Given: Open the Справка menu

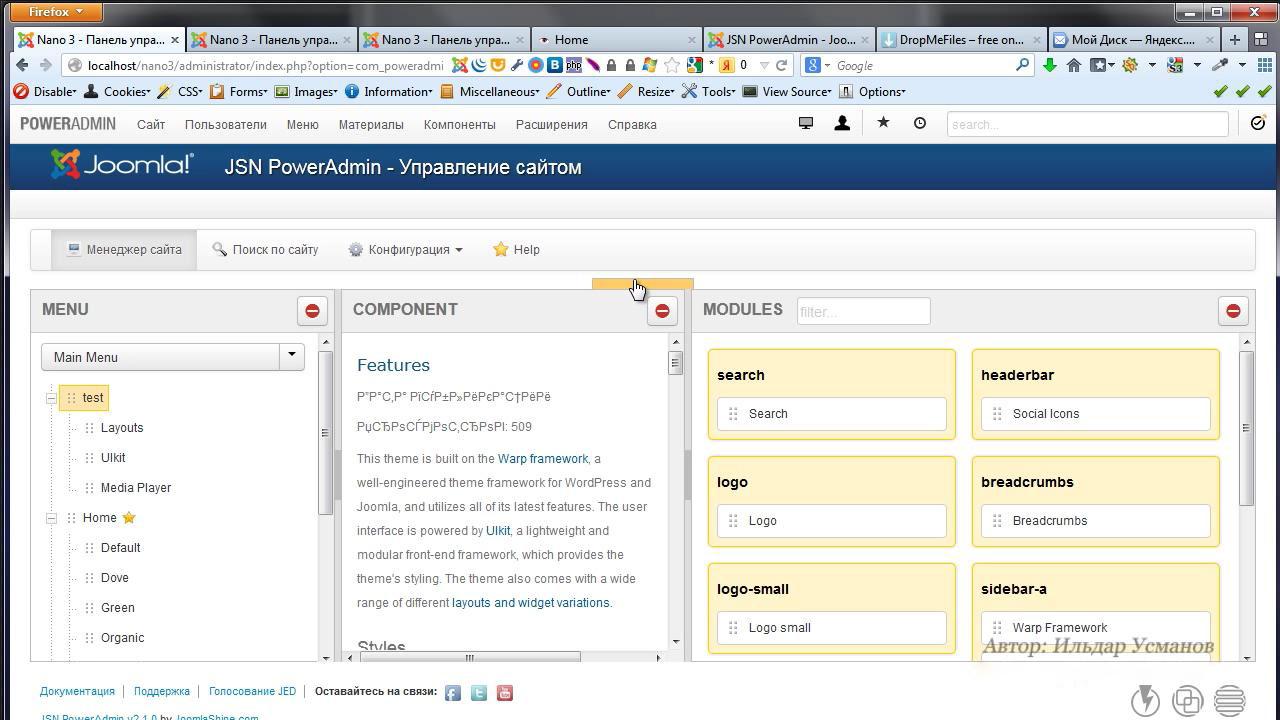Looking at the screenshot, I should point(632,124).
